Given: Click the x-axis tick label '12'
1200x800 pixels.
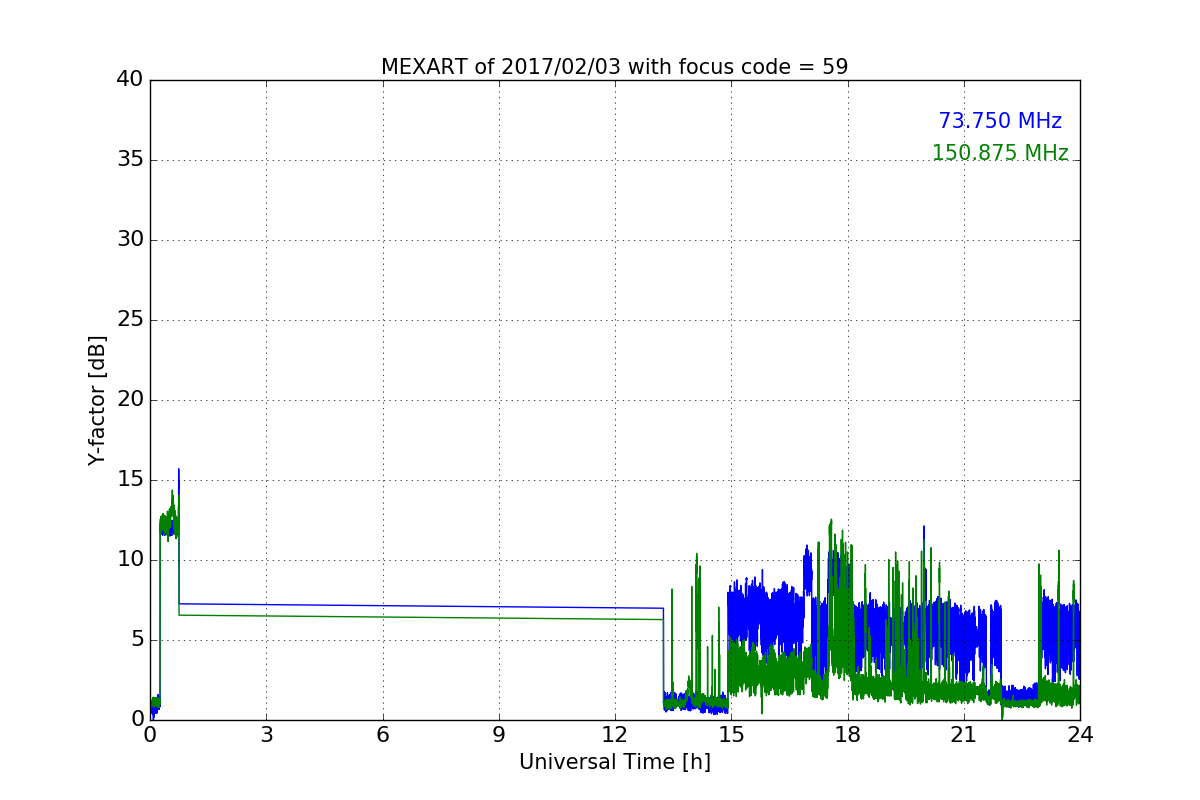Looking at the screenshot, I should point(615,735).
